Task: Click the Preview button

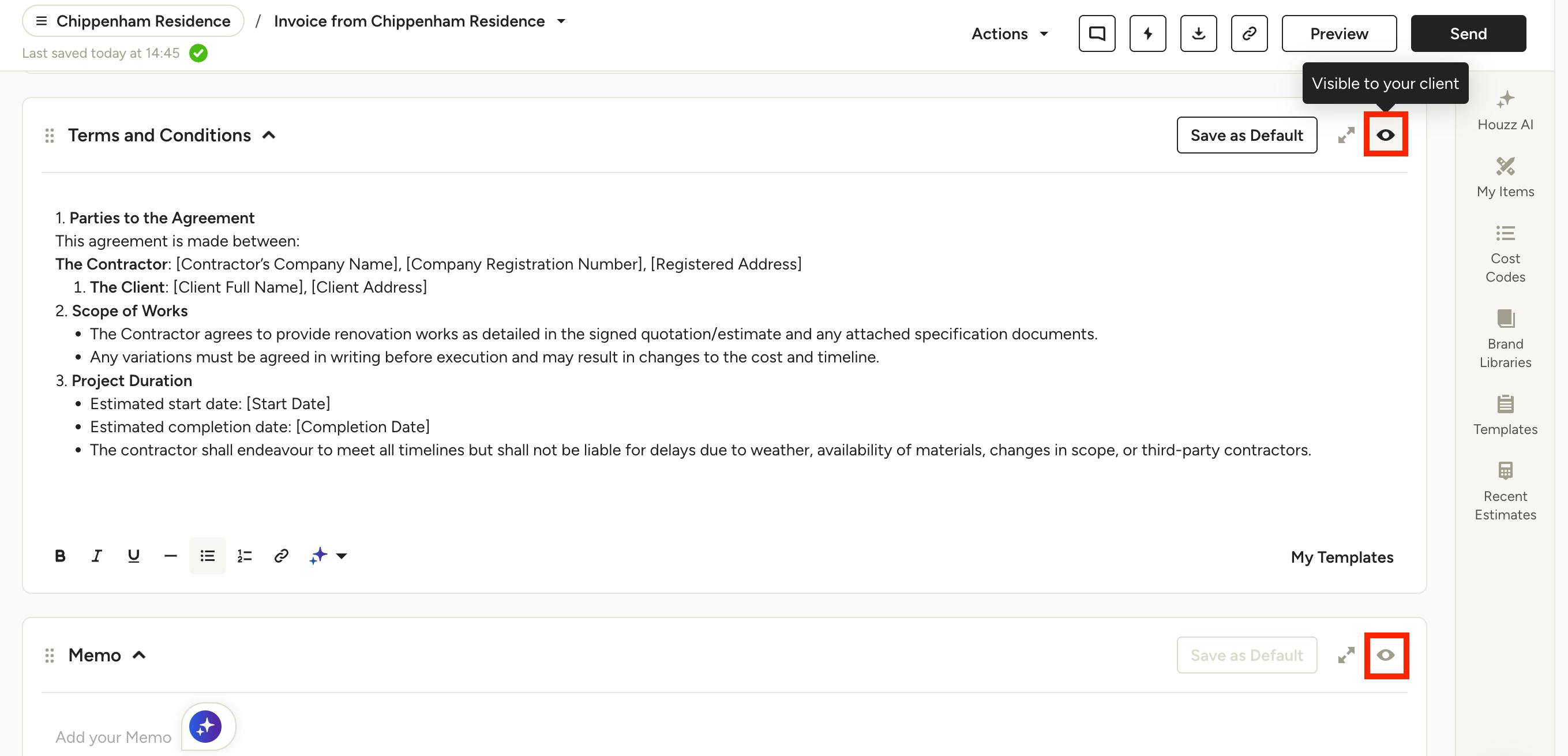Action: tap(1338, 33)
